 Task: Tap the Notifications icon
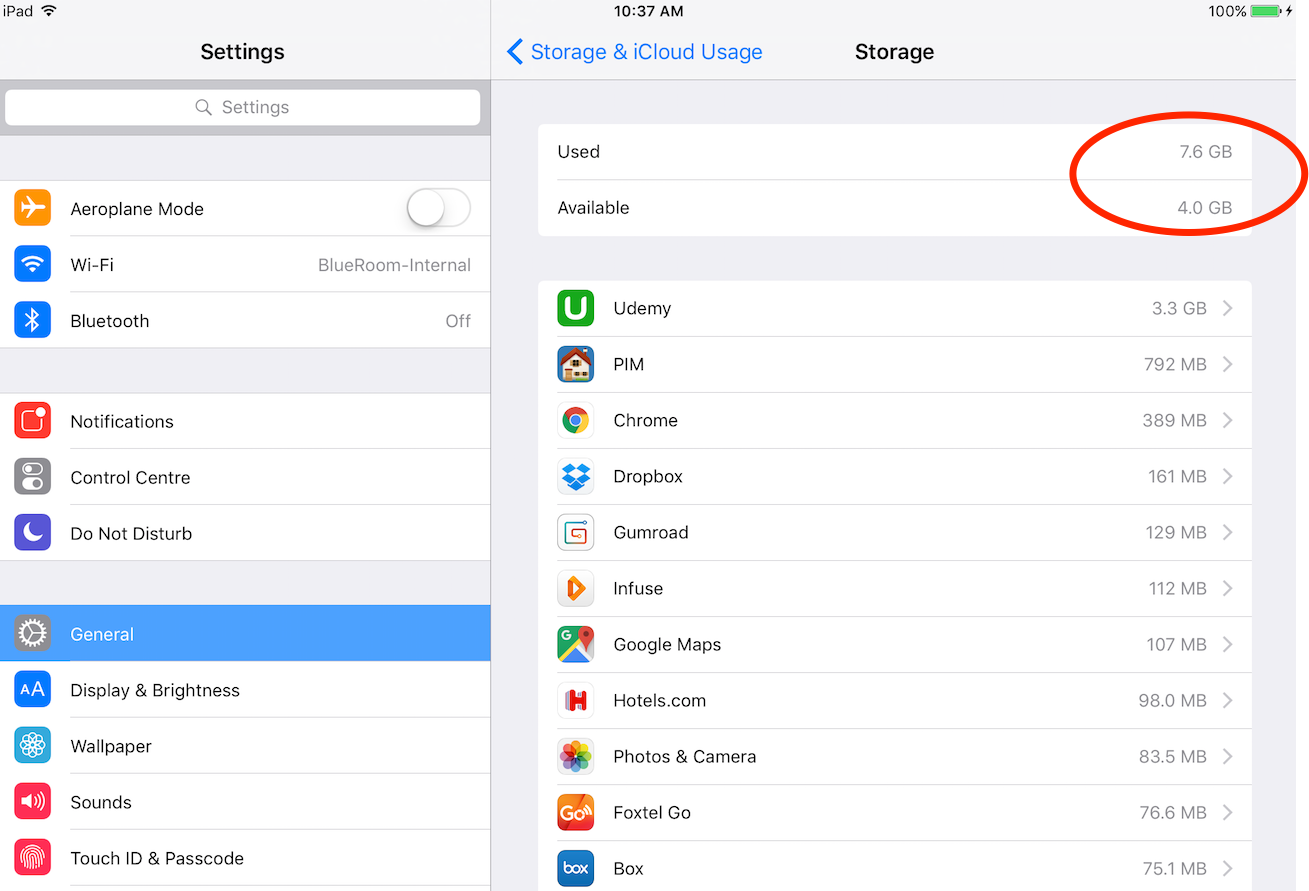click(x=32, y=421)
